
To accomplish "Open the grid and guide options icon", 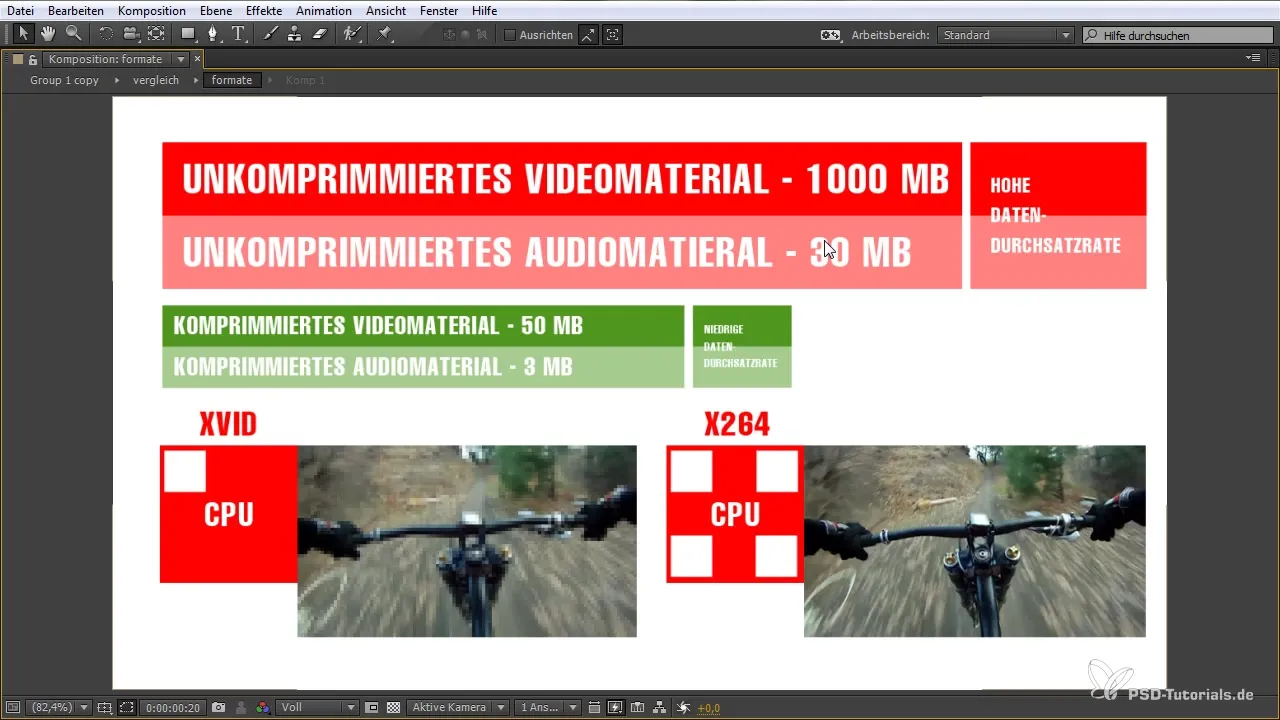I will click(104, 707).
